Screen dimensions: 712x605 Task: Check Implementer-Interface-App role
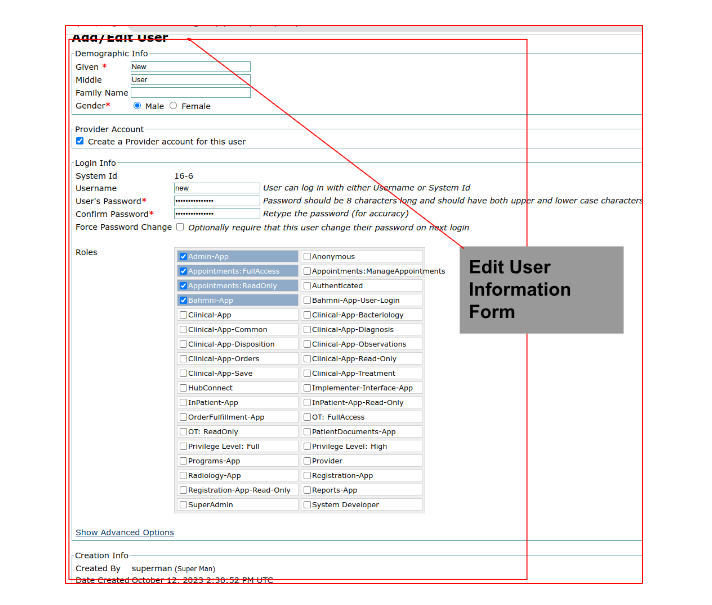[307, 388]
